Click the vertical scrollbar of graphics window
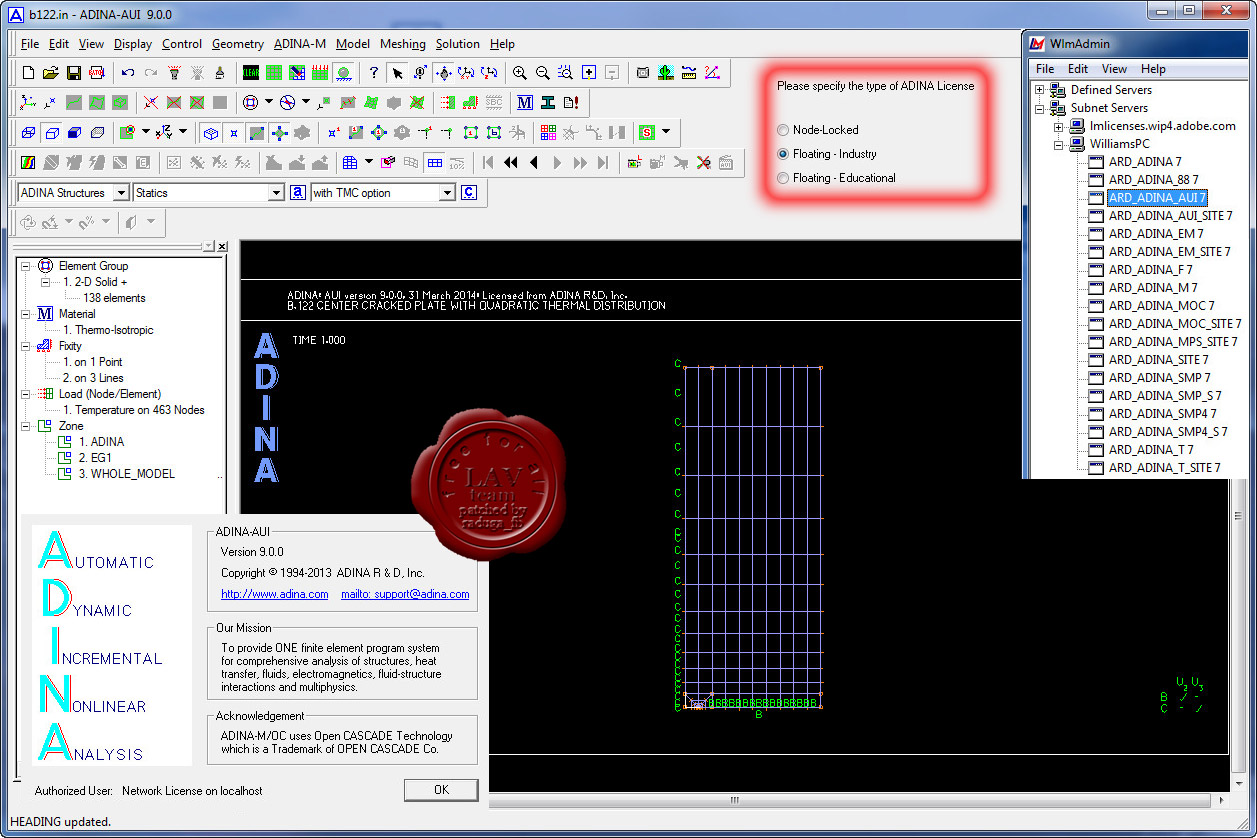Screen dimensions: 1257x838 pyautogui.click(x=1238, y=515)
